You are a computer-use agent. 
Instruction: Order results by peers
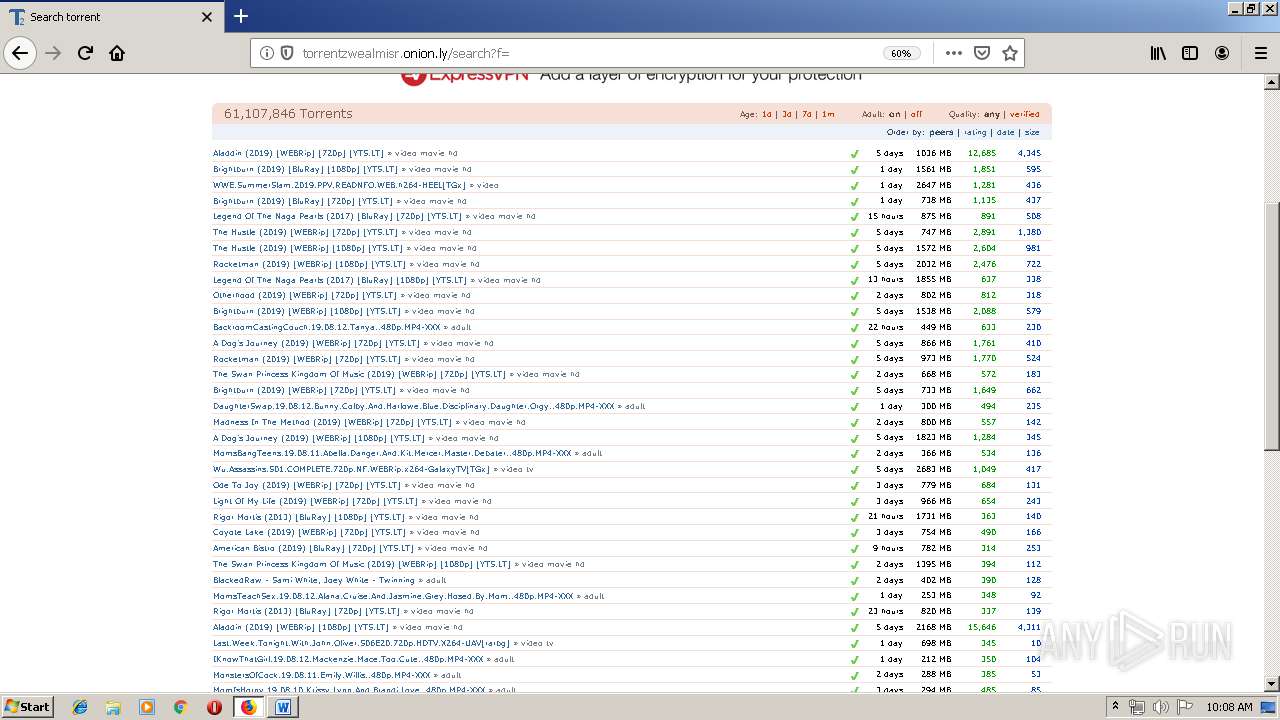[941, 132]
